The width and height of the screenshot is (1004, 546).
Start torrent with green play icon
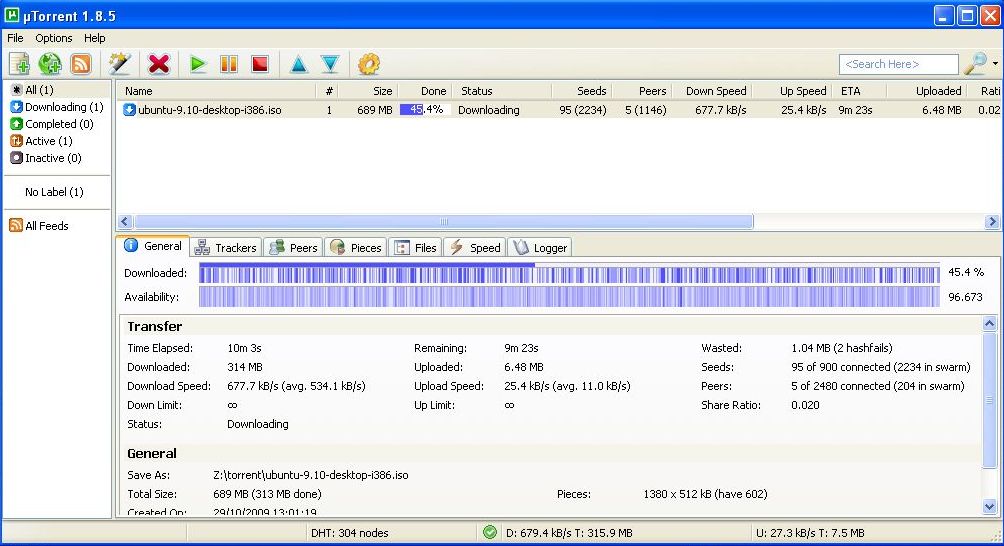198,64
